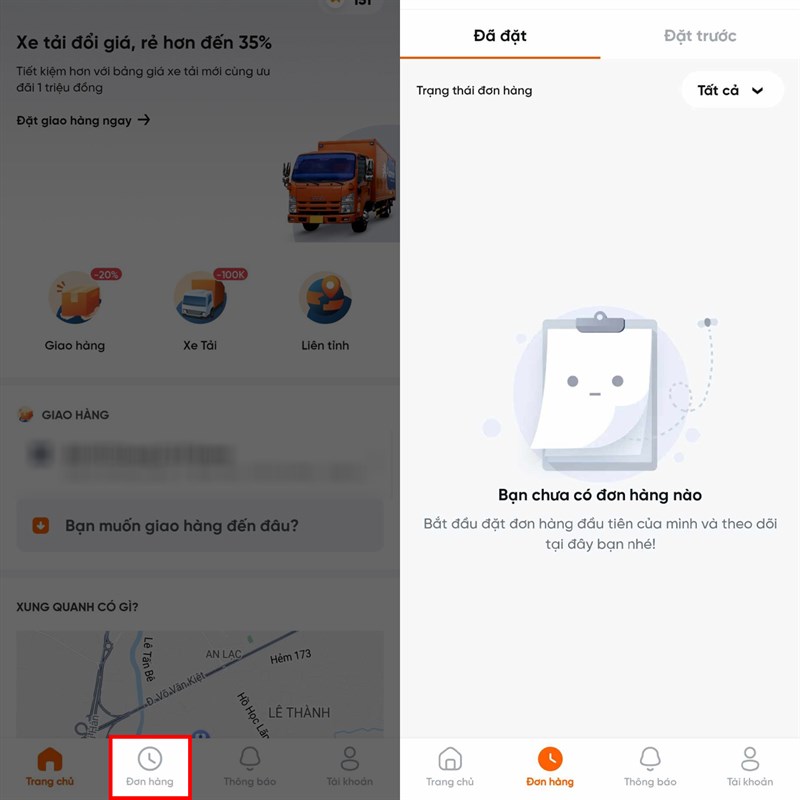
Task: Tap Bạn muốn giao hàng đến đâu field
Action: click(200, 526)
